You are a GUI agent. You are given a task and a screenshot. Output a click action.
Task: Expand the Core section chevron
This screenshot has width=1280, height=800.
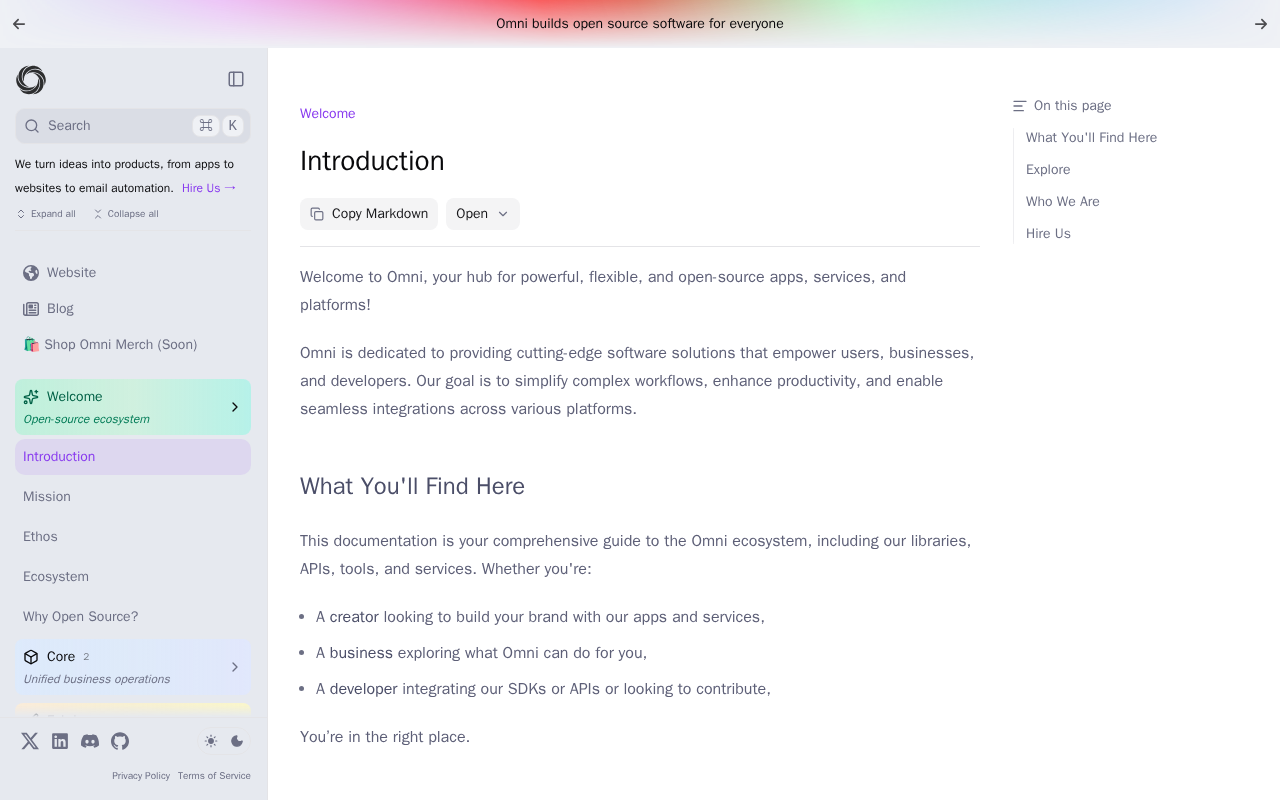coord(235,667)
